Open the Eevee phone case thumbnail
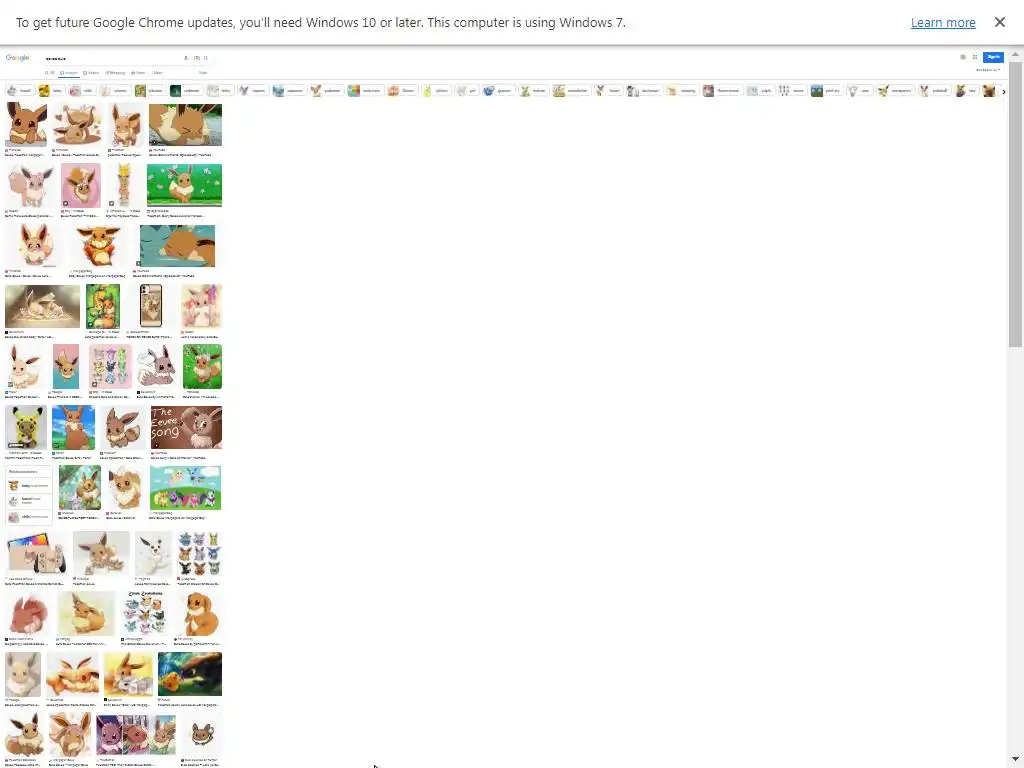Image resolution: width=1024 pixels, height=768 pixels. [152, 306]
